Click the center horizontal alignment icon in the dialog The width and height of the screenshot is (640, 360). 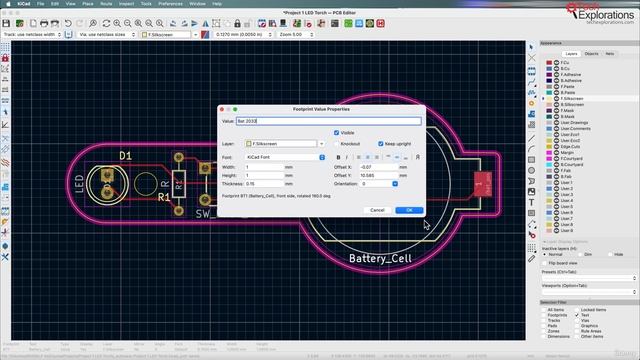tap(367, 157)
